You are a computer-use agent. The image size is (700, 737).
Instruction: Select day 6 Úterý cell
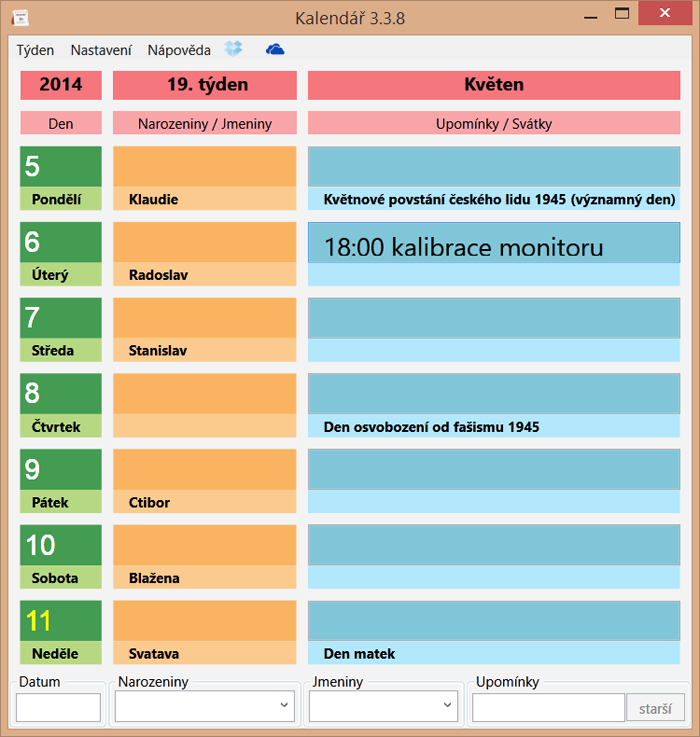pos(61,254)
